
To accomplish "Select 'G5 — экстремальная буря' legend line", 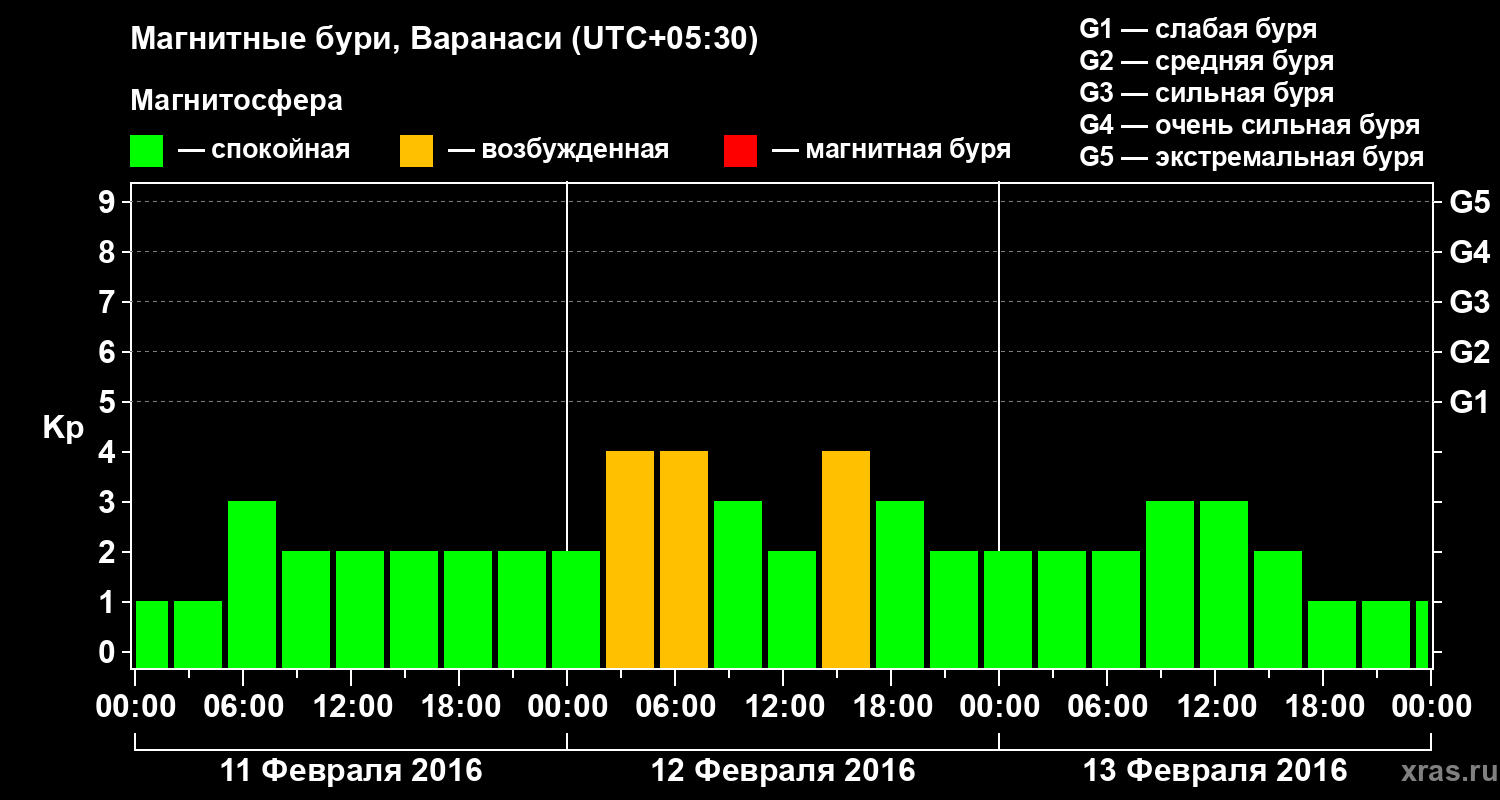I will (x=1252, y=158).
